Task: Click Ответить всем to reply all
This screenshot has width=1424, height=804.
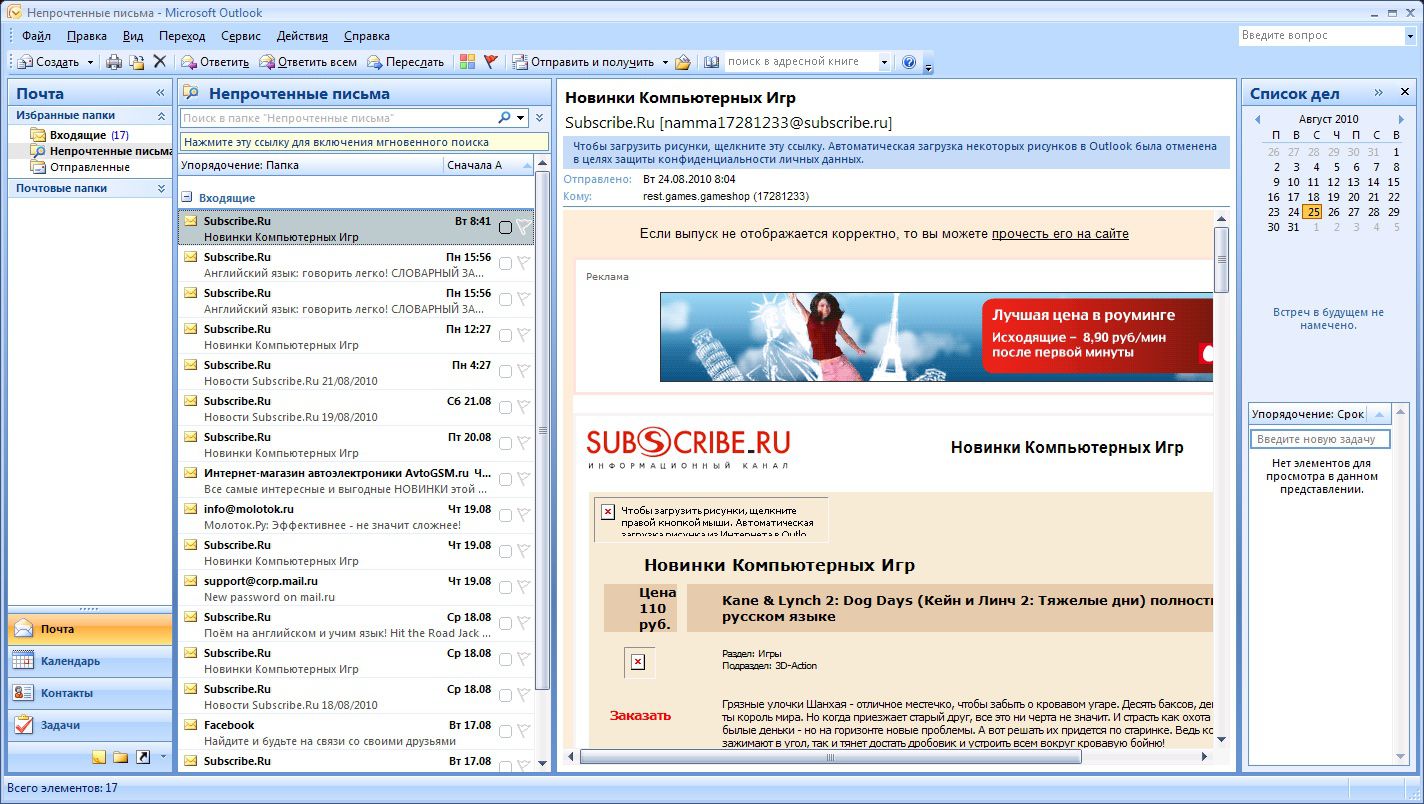Action: point(308,62)
